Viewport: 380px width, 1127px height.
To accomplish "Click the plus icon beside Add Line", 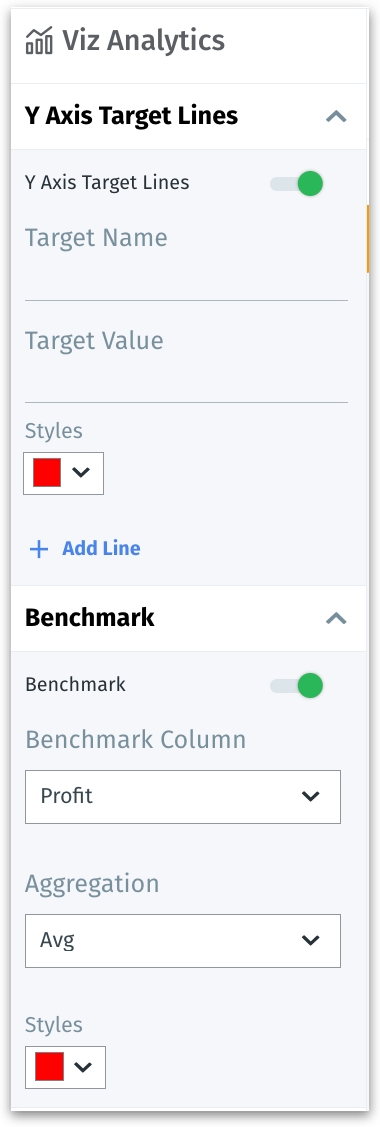I will (x=39, y=549).
